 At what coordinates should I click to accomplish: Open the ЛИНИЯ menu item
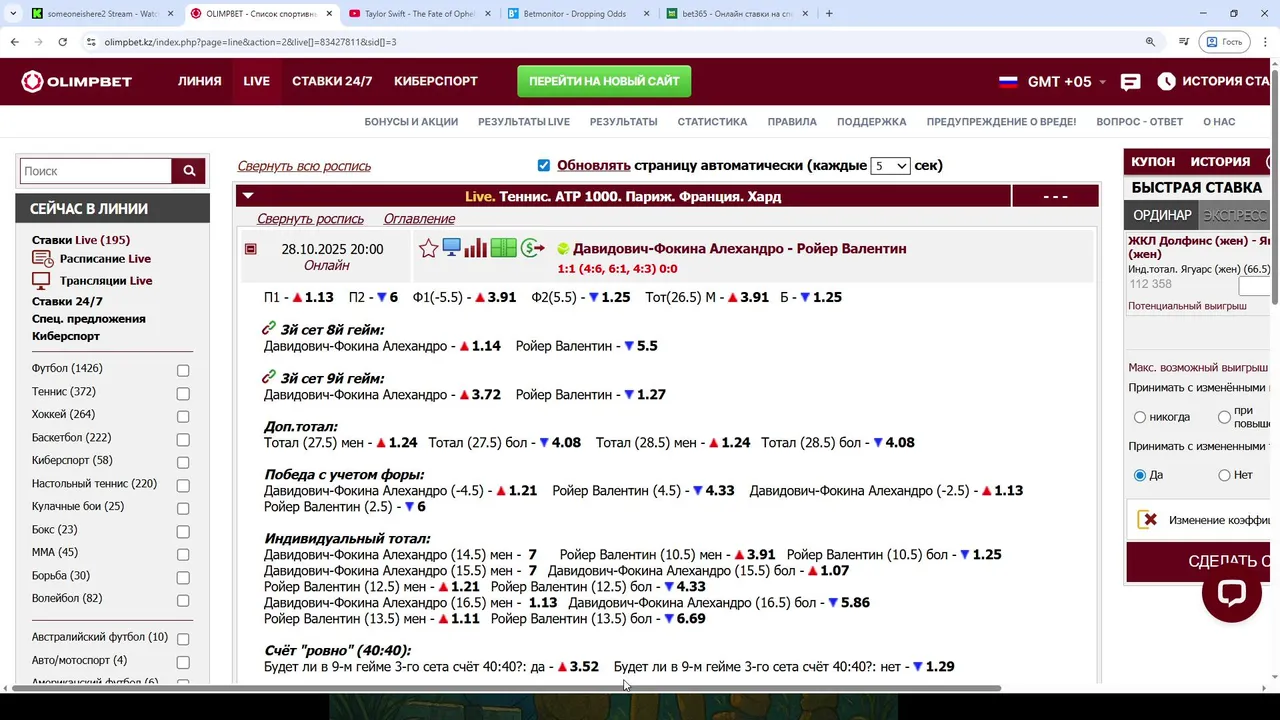pyautogui.click(x=200, y=82)
